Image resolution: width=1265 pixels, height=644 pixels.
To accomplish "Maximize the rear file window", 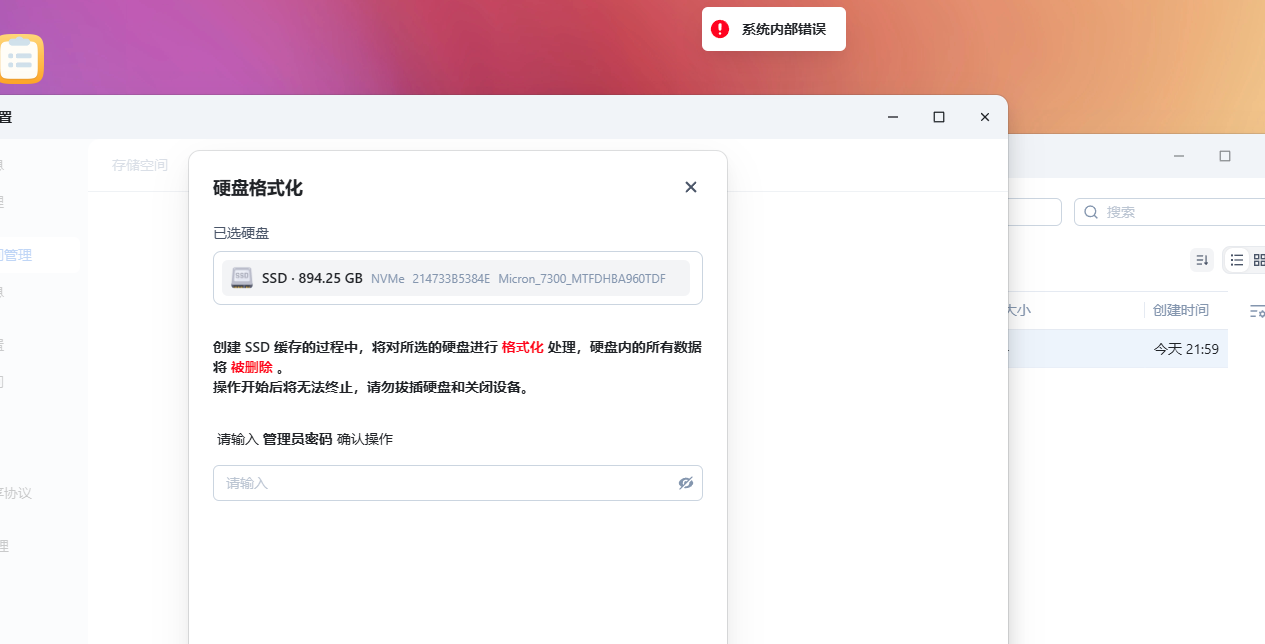I will coord(1225,156).
